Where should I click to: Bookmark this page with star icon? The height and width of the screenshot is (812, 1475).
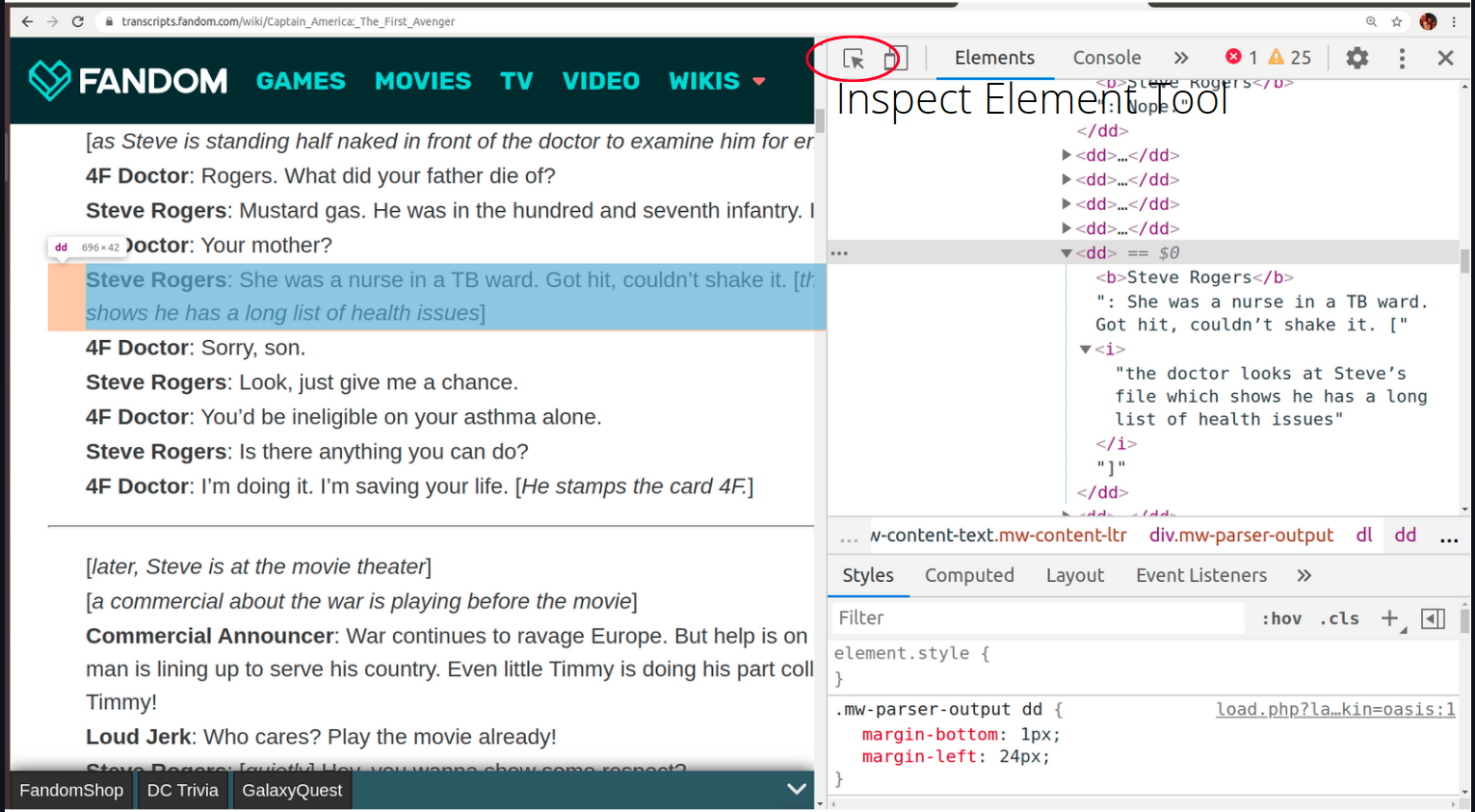click(x=1397, y=21)
